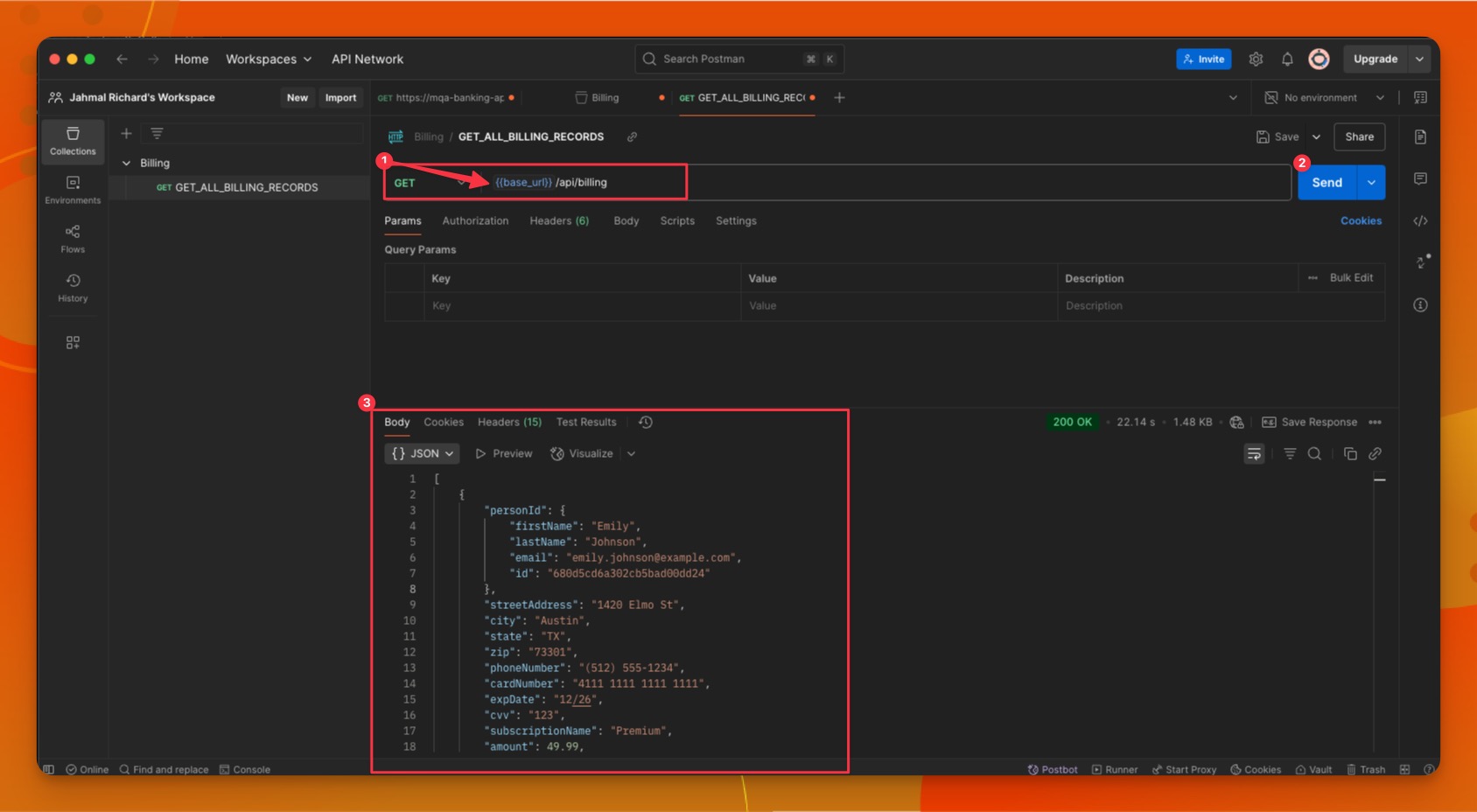Image resolution: width=1477 pixels, height=812 pixels.
Task: Open the Collections sidebar panel
Action: point(73,141)
